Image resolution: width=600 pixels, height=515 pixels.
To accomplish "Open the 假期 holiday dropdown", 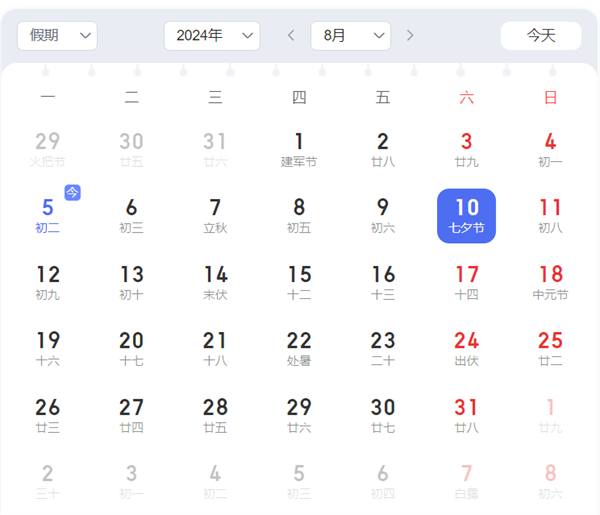I will pos(57,36).
